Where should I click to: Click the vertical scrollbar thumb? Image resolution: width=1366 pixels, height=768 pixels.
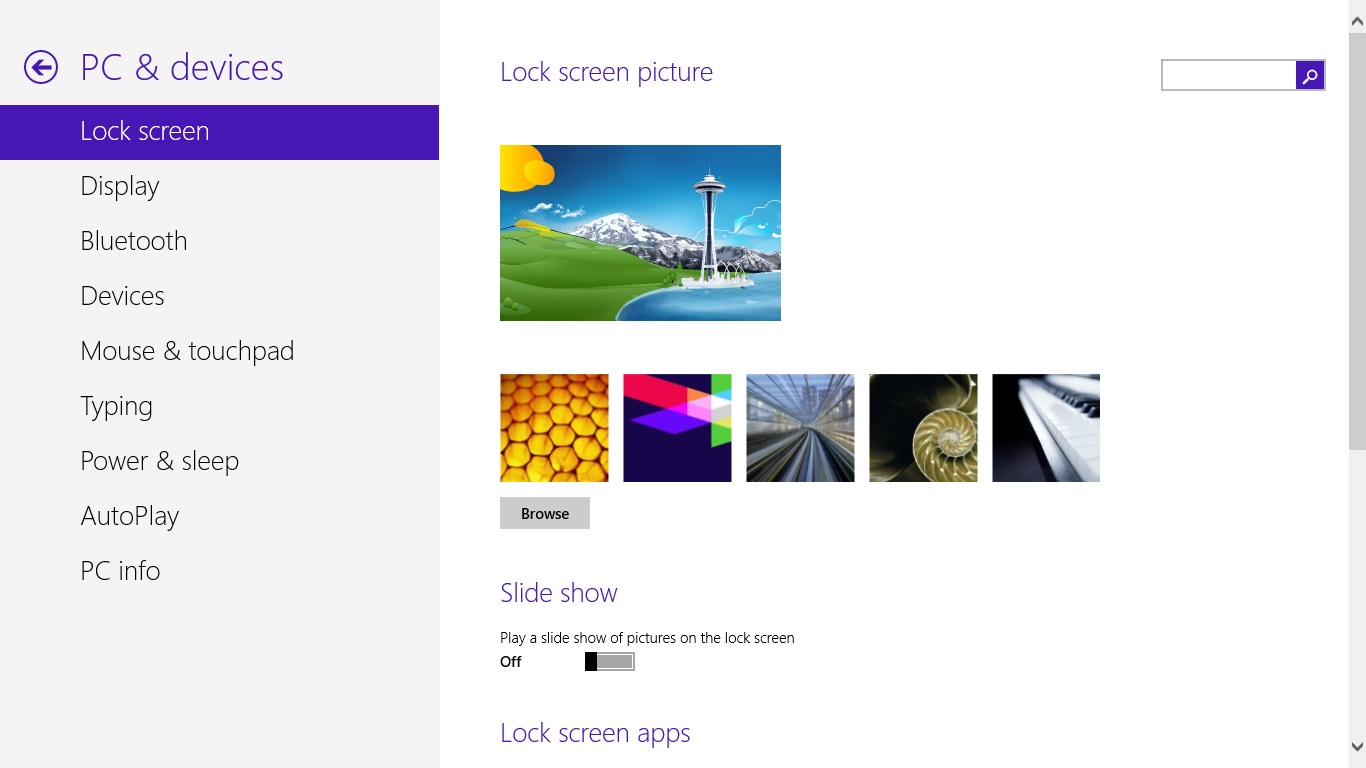pyautogui.click(x=1357, y=240)
